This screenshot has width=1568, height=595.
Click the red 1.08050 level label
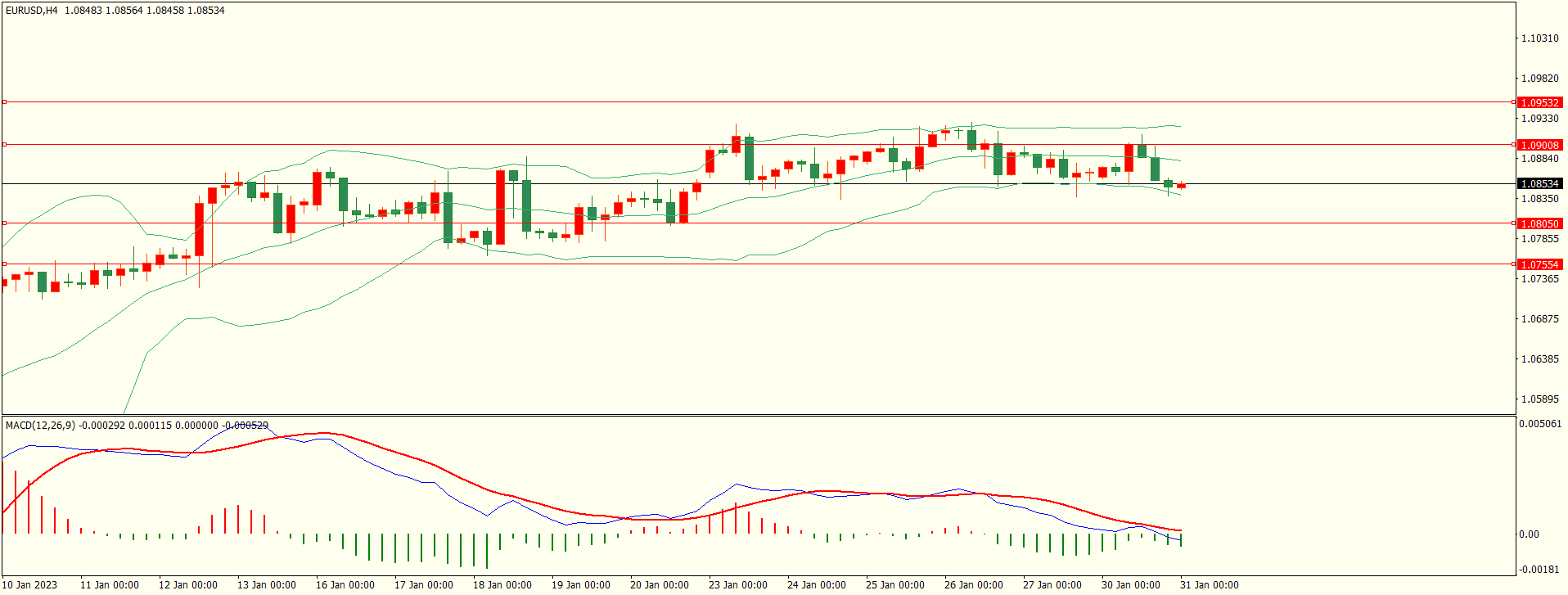click(x=1539, y=224)
